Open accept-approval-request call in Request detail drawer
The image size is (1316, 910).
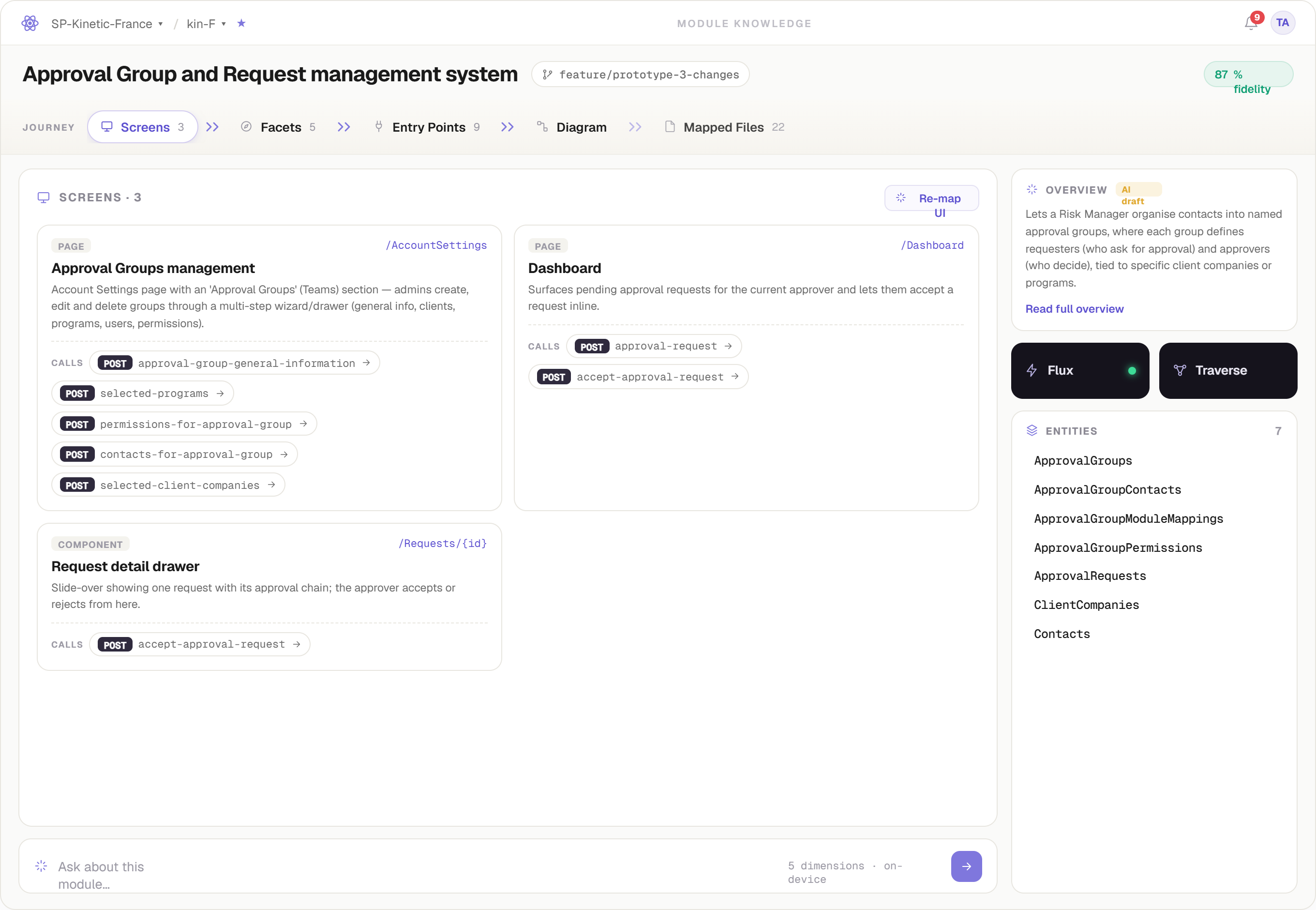(x=199, y=644)
